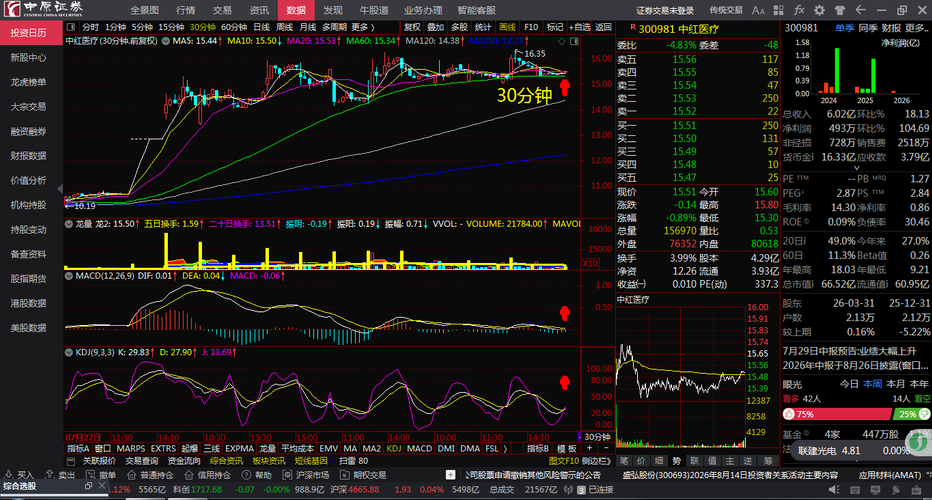The width and height of the screenshot is (932, 500).
Task: Open 模板 template menu
Action: tap(566, 448)
